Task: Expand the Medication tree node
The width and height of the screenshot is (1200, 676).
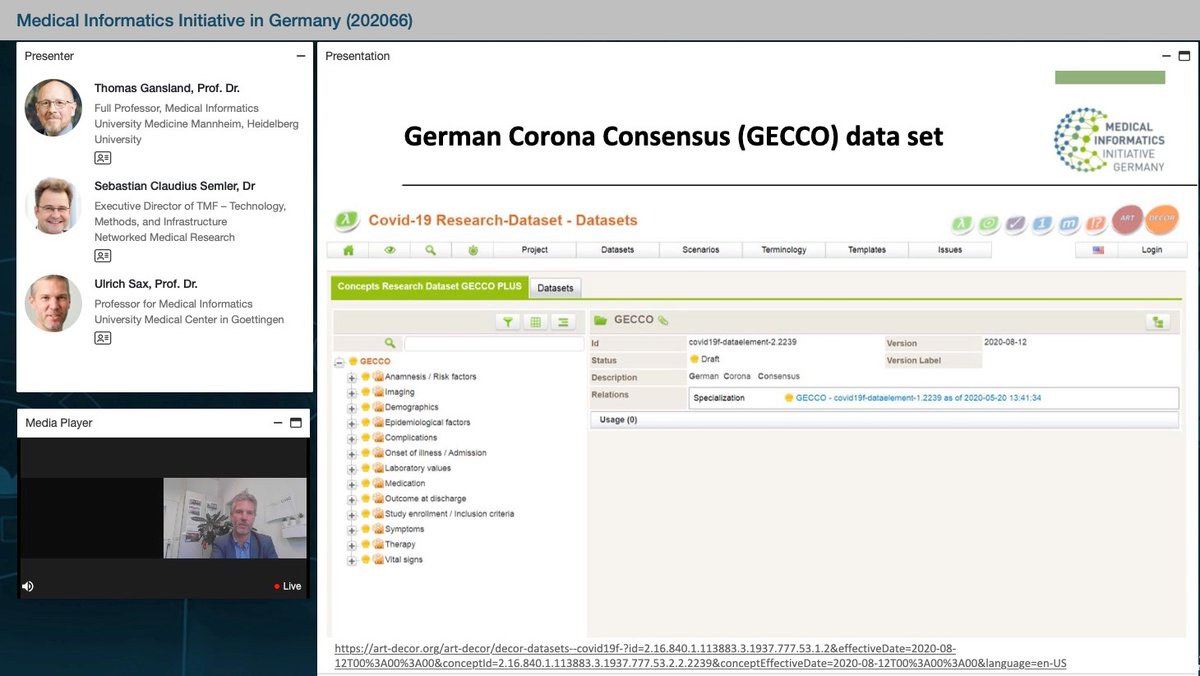Action: [x=352, y=484]
